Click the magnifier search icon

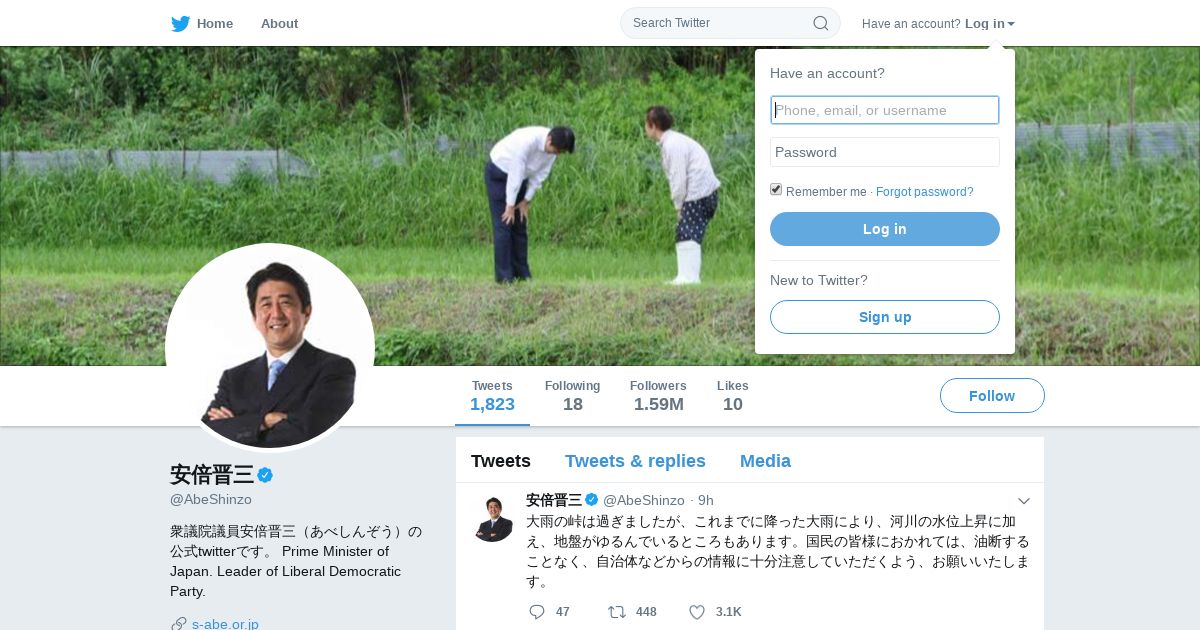(x=820, y=23)
